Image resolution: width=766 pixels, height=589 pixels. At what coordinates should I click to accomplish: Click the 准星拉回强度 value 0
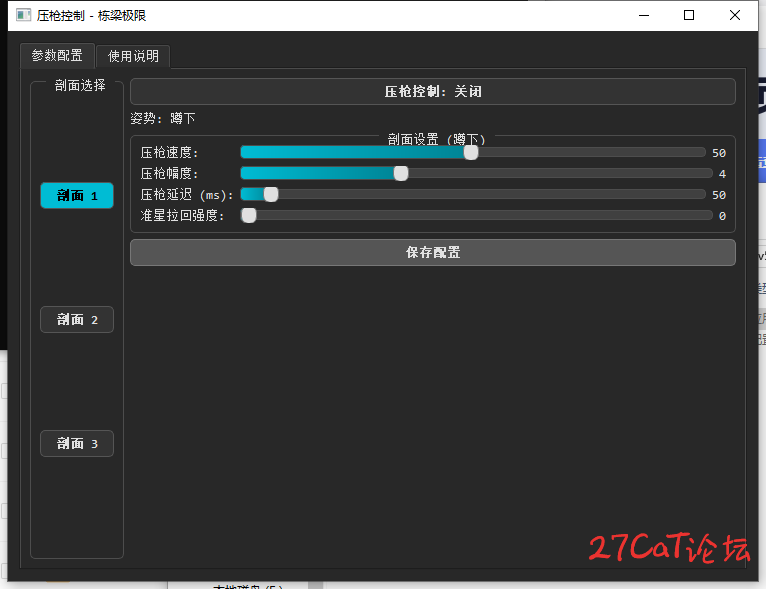click(x=722, y=216)
